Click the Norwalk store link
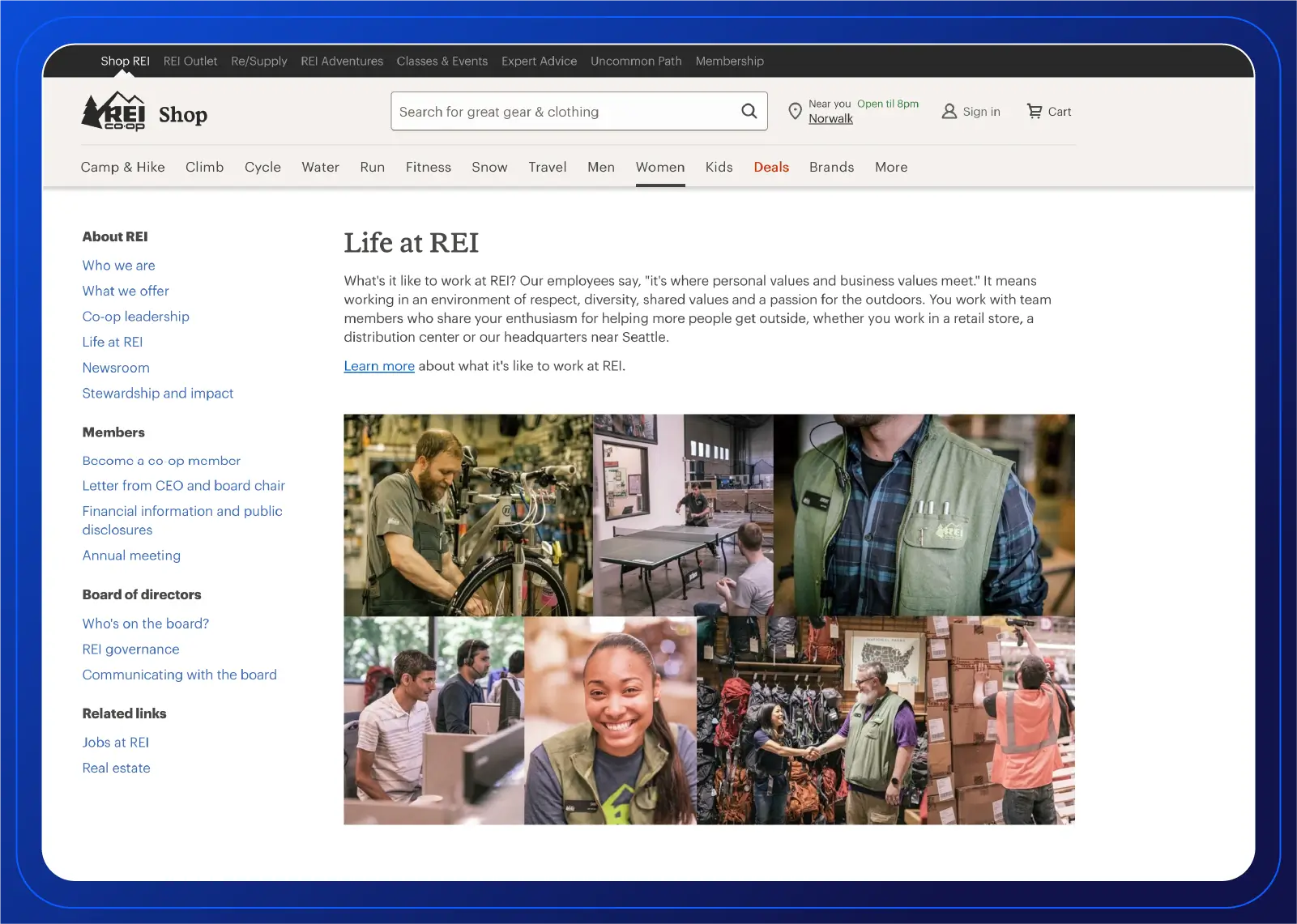The image size is (1297, 924). (x=830, y=118)
